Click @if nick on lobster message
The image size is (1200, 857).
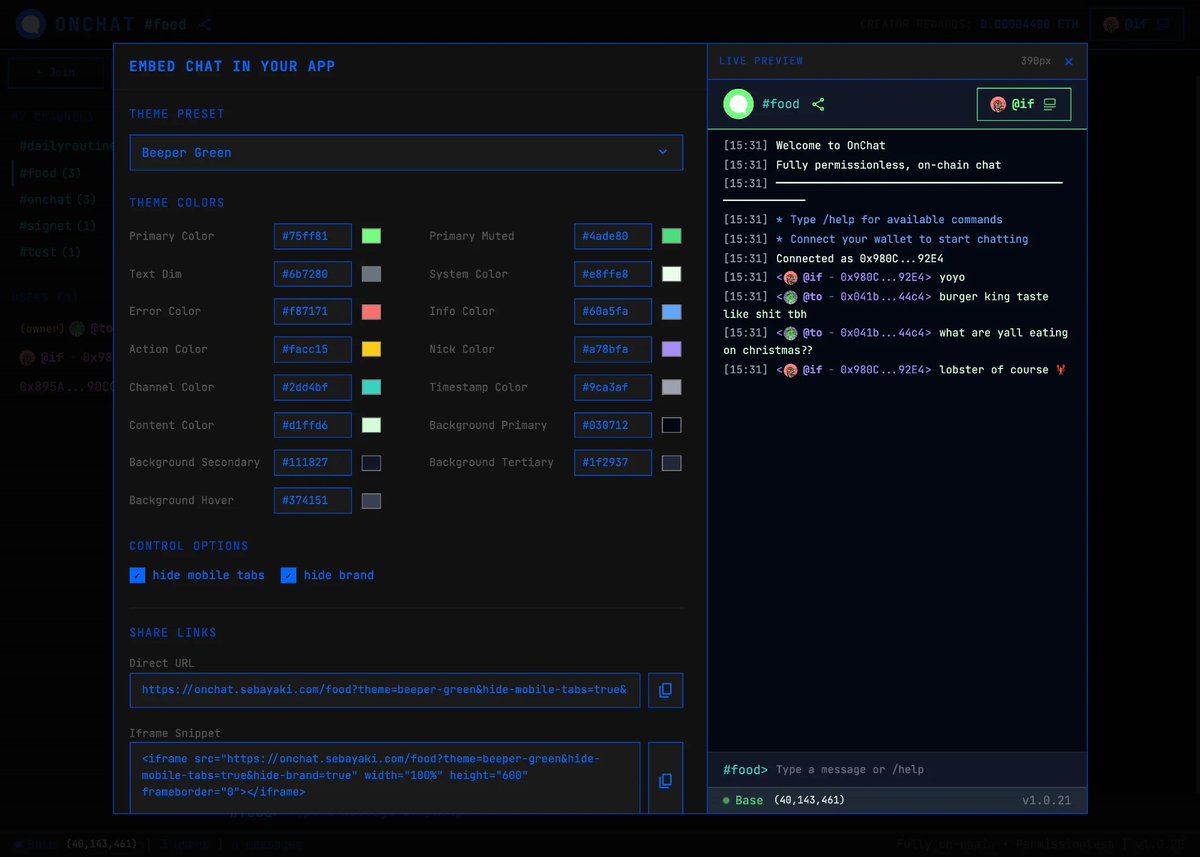(x=812, y=370)
